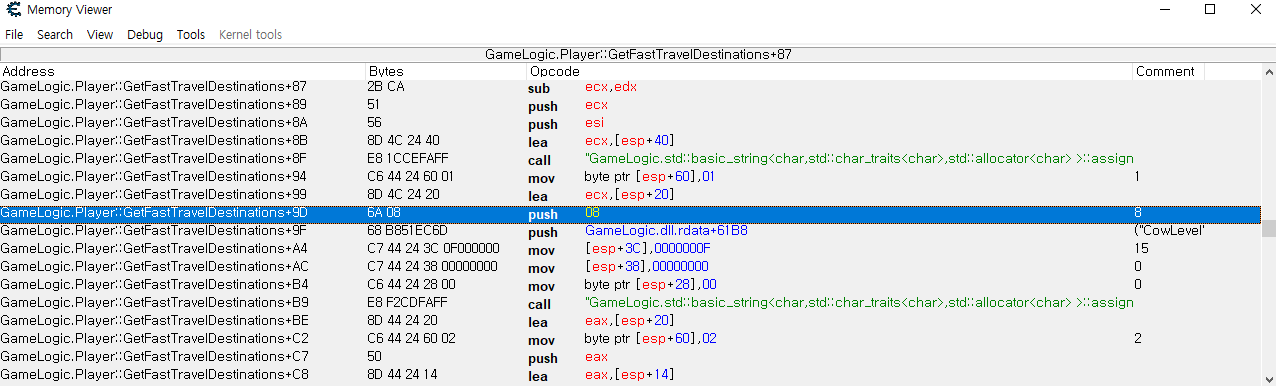This screenshot has width=1276, height=386.
Task: Open the Kernel tools menu
Action: coord(251,34)
